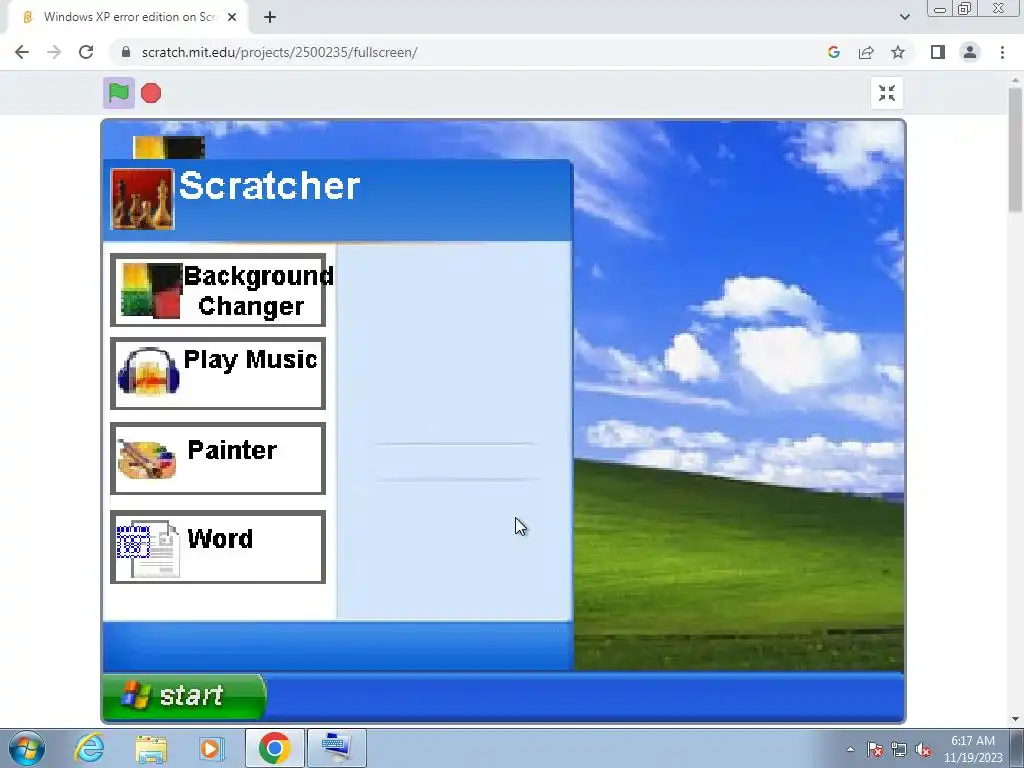Exit fullscreen mode using the shrink icon
The height and width of the screenshot is (768, 1024).
click(x=887, y=93)
